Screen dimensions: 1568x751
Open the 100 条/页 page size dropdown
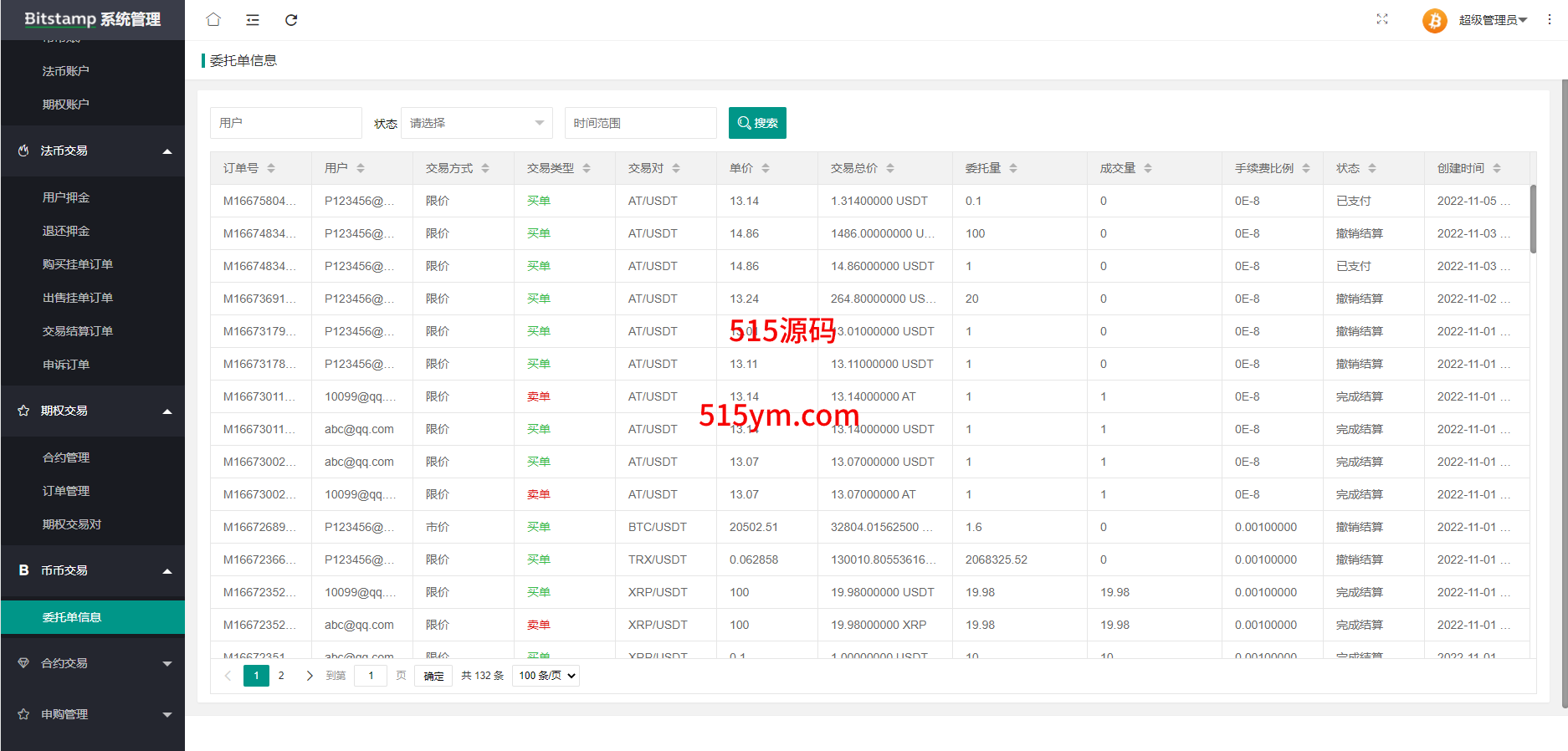pos(546,676)
